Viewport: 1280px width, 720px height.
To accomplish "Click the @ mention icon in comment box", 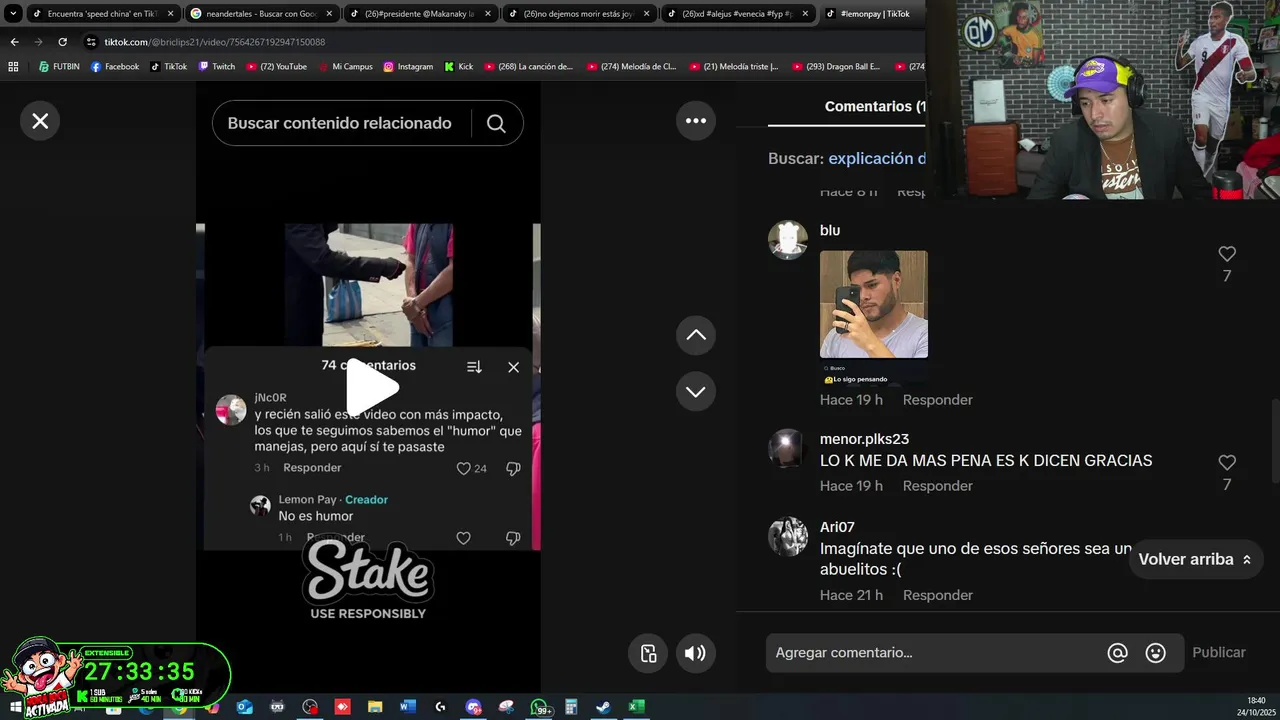I will (x=1117, y=653).
